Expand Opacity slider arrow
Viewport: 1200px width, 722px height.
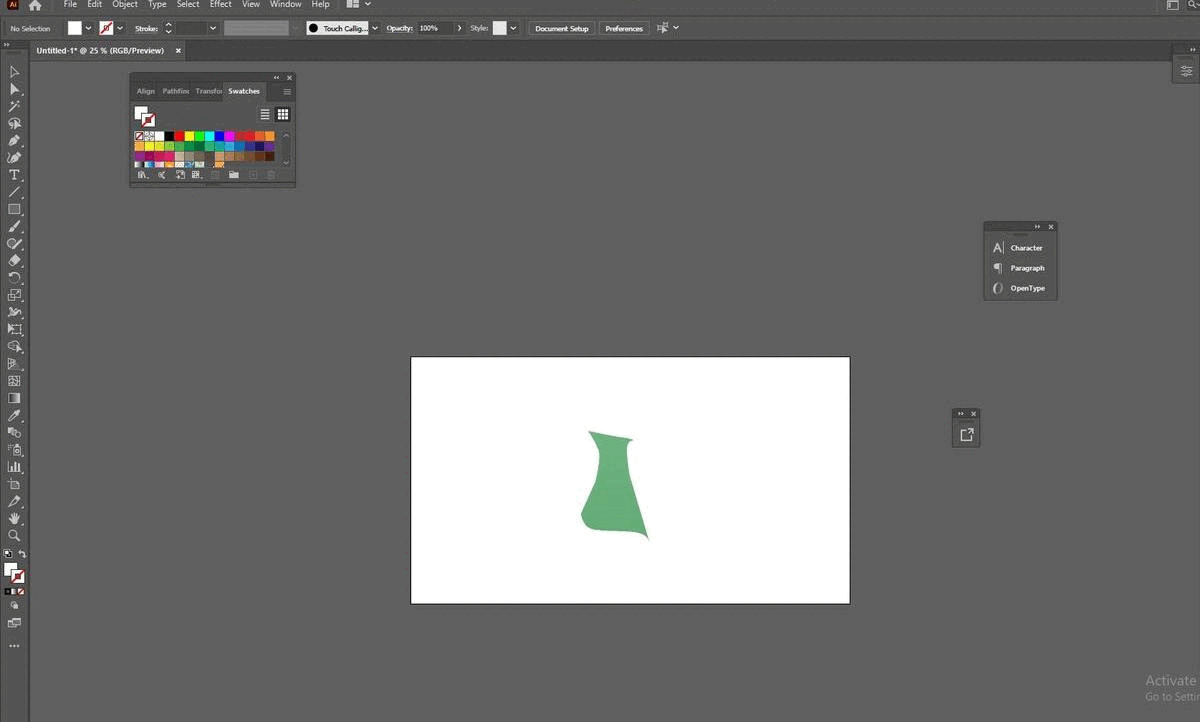coord(460,28)
